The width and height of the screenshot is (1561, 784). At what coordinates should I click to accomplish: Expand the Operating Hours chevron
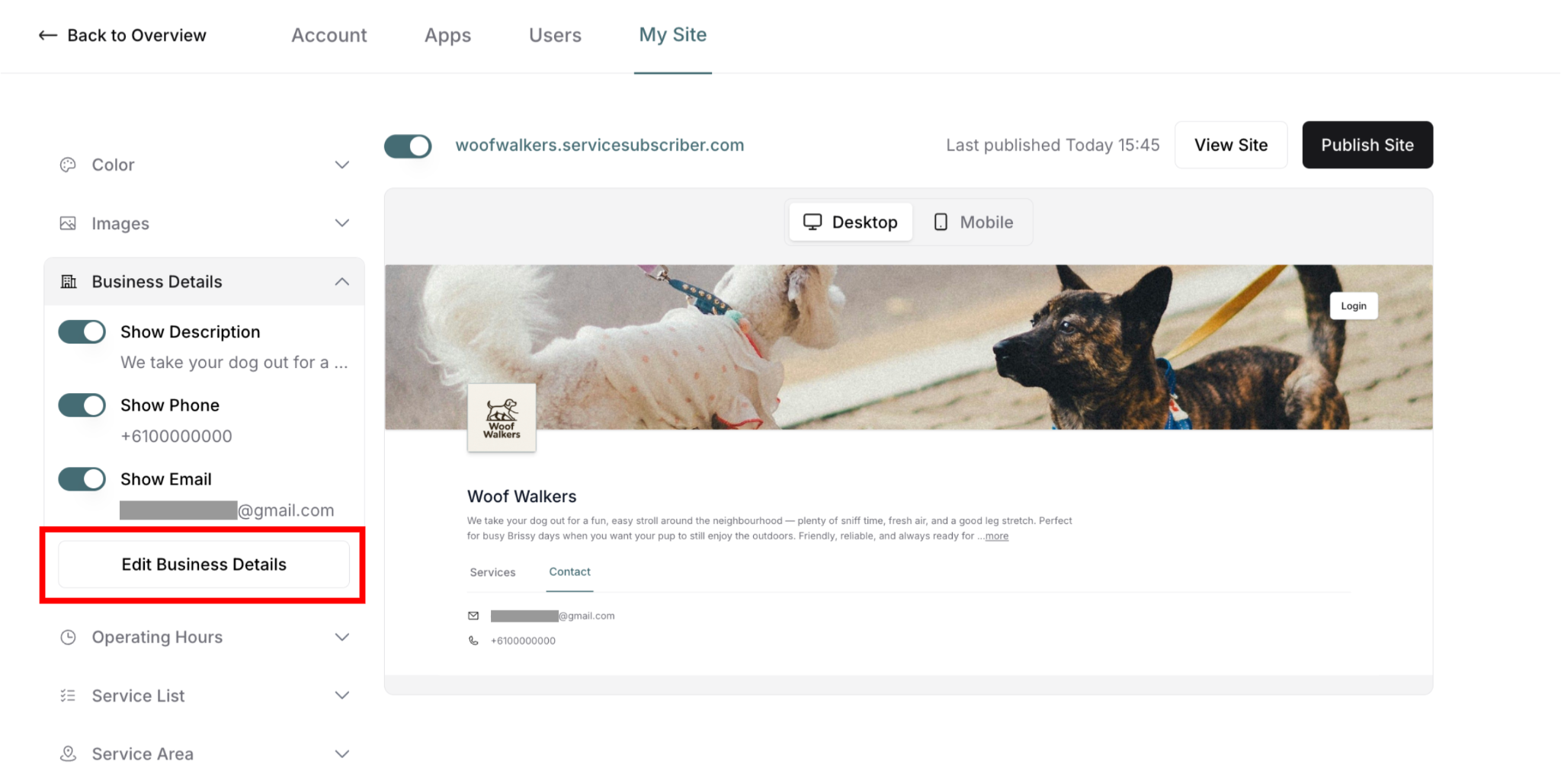point(342,637)
